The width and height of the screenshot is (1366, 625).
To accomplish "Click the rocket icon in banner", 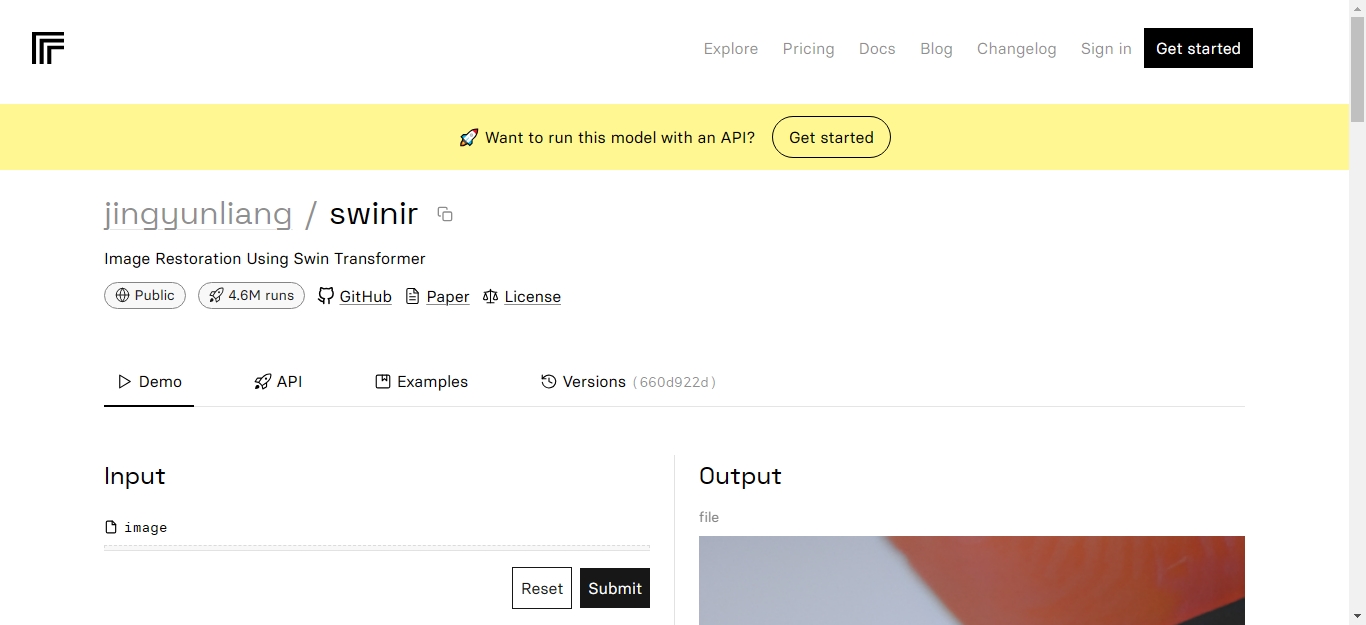I will click(x=469, y=137).
